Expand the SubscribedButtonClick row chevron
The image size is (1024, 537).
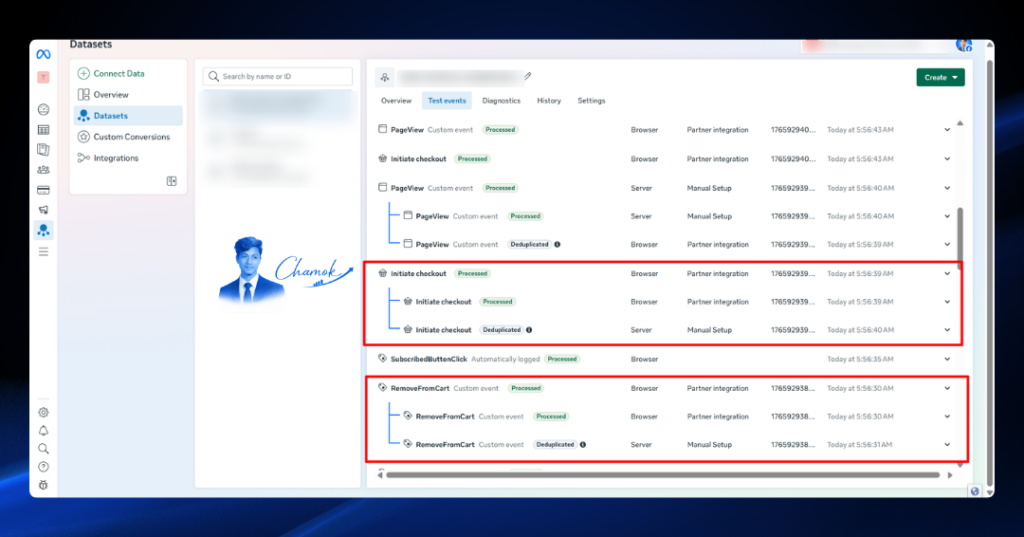(947, 359)
